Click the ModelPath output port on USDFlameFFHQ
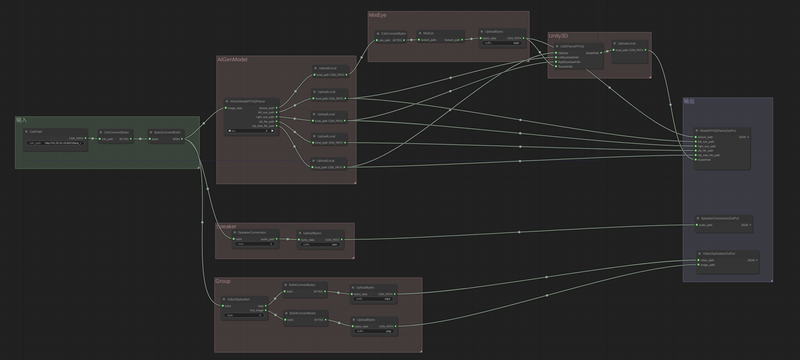The image size is (800, 360). point(601,53)
